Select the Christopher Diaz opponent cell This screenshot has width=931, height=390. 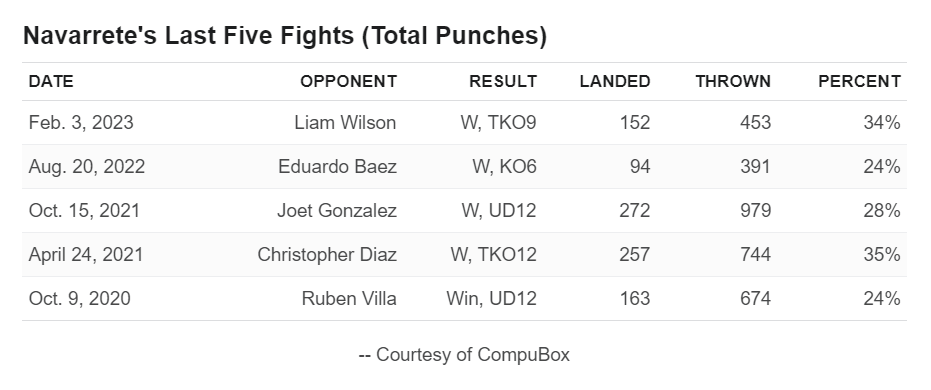(x=327, y=255)
